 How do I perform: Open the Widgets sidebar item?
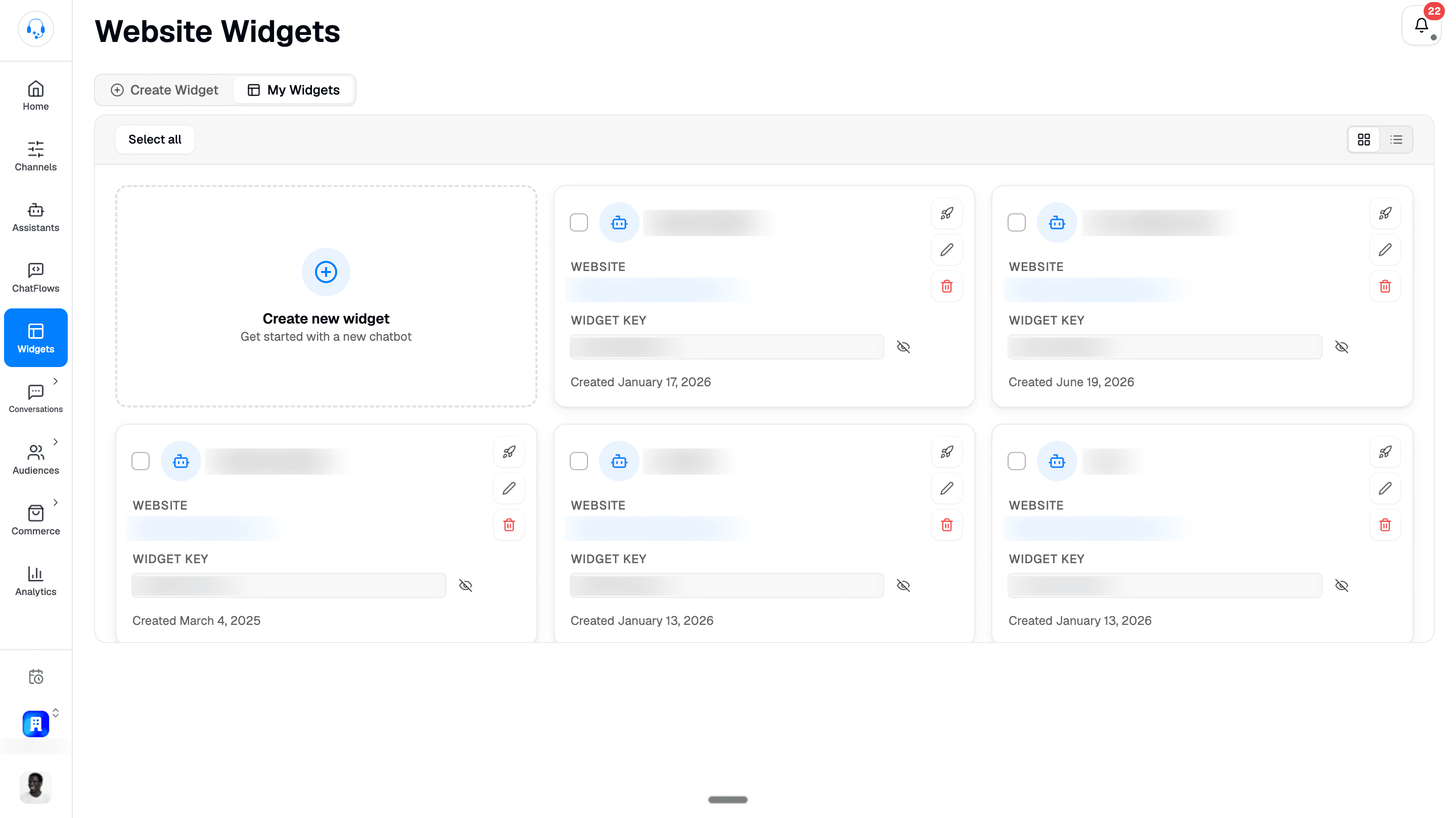tap(35, 338)
